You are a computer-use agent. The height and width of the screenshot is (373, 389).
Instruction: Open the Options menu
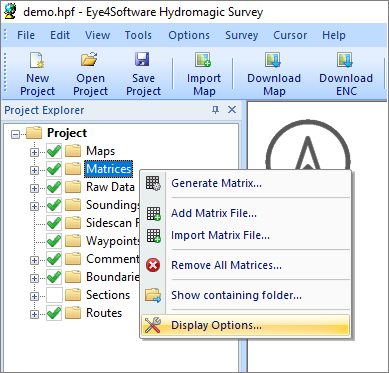[189, 35]
